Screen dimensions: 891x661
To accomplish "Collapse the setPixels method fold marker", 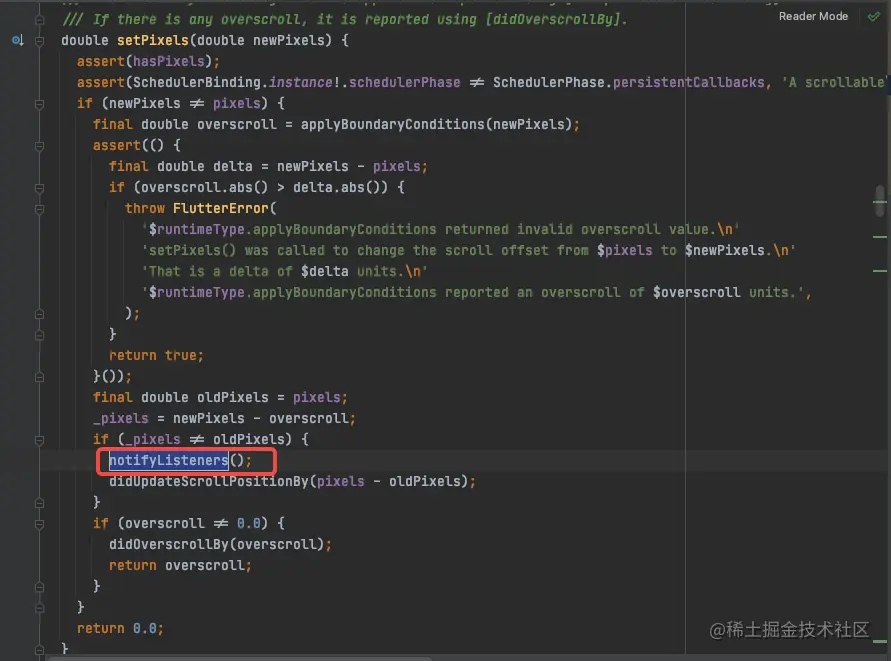I will pos(39,41).
